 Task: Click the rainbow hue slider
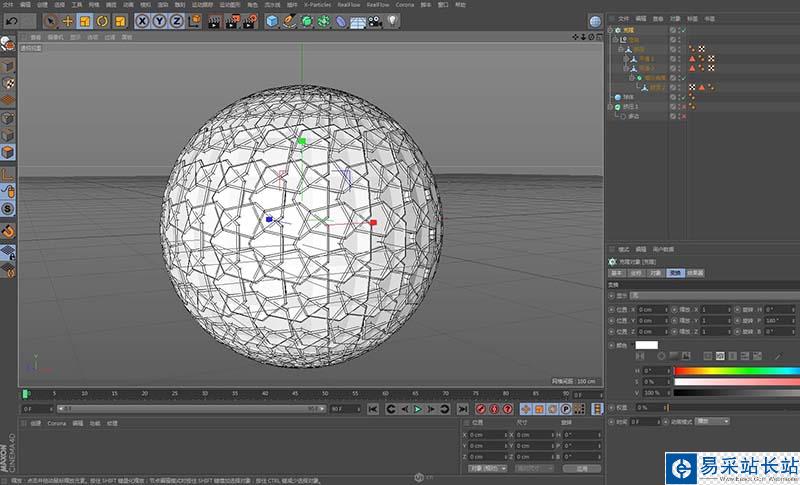tap(735, 371)
